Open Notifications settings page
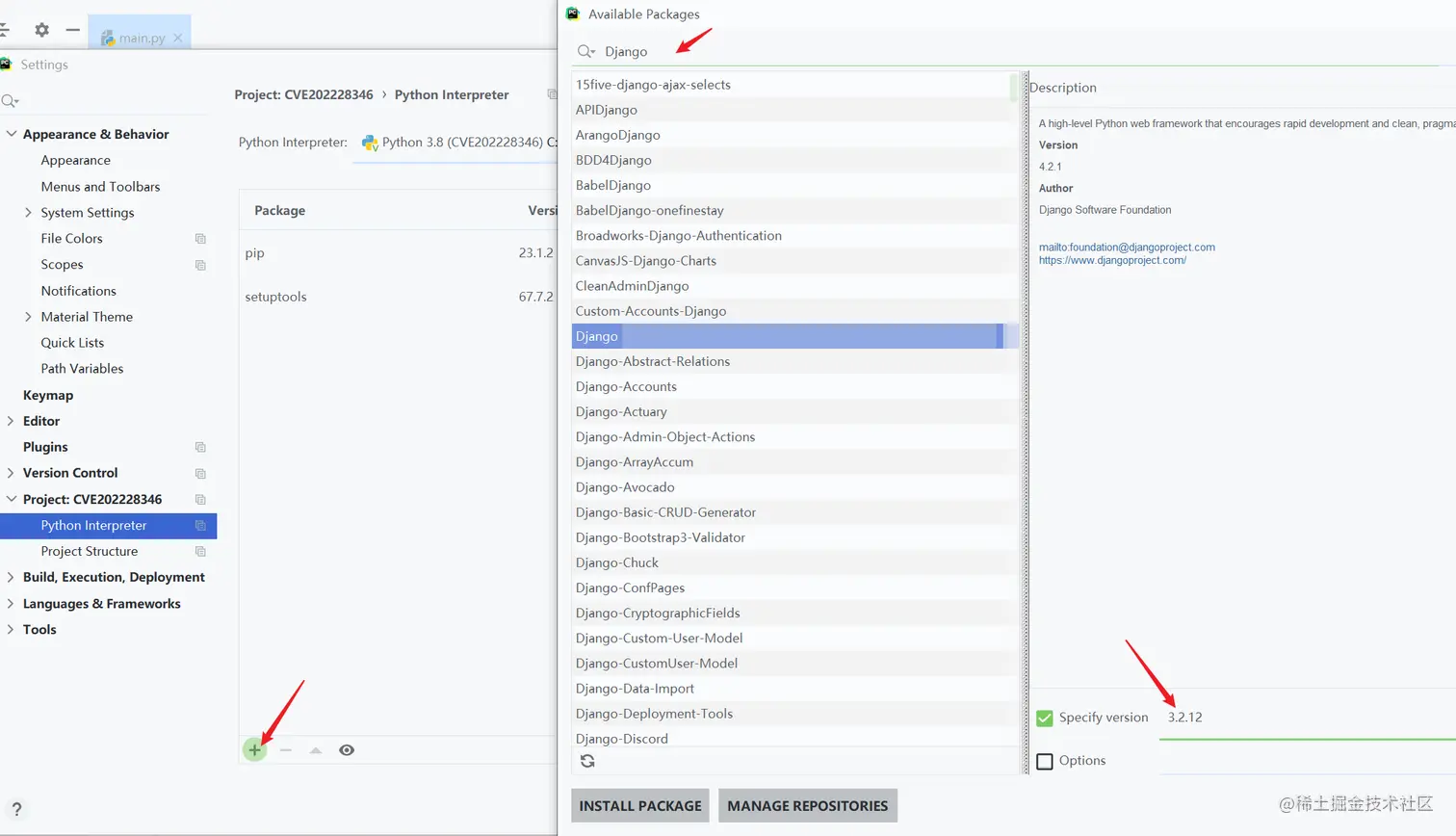This screenshot has height=836, width=1456. click(x=78, y=290)
